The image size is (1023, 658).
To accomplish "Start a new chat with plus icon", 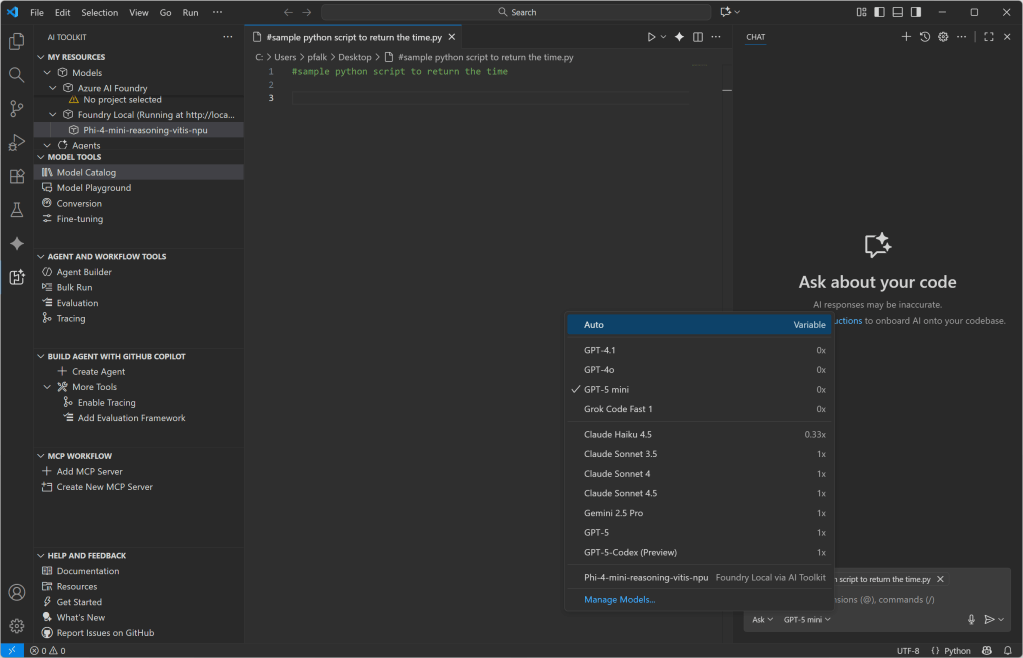I will [x=906, y=37].
